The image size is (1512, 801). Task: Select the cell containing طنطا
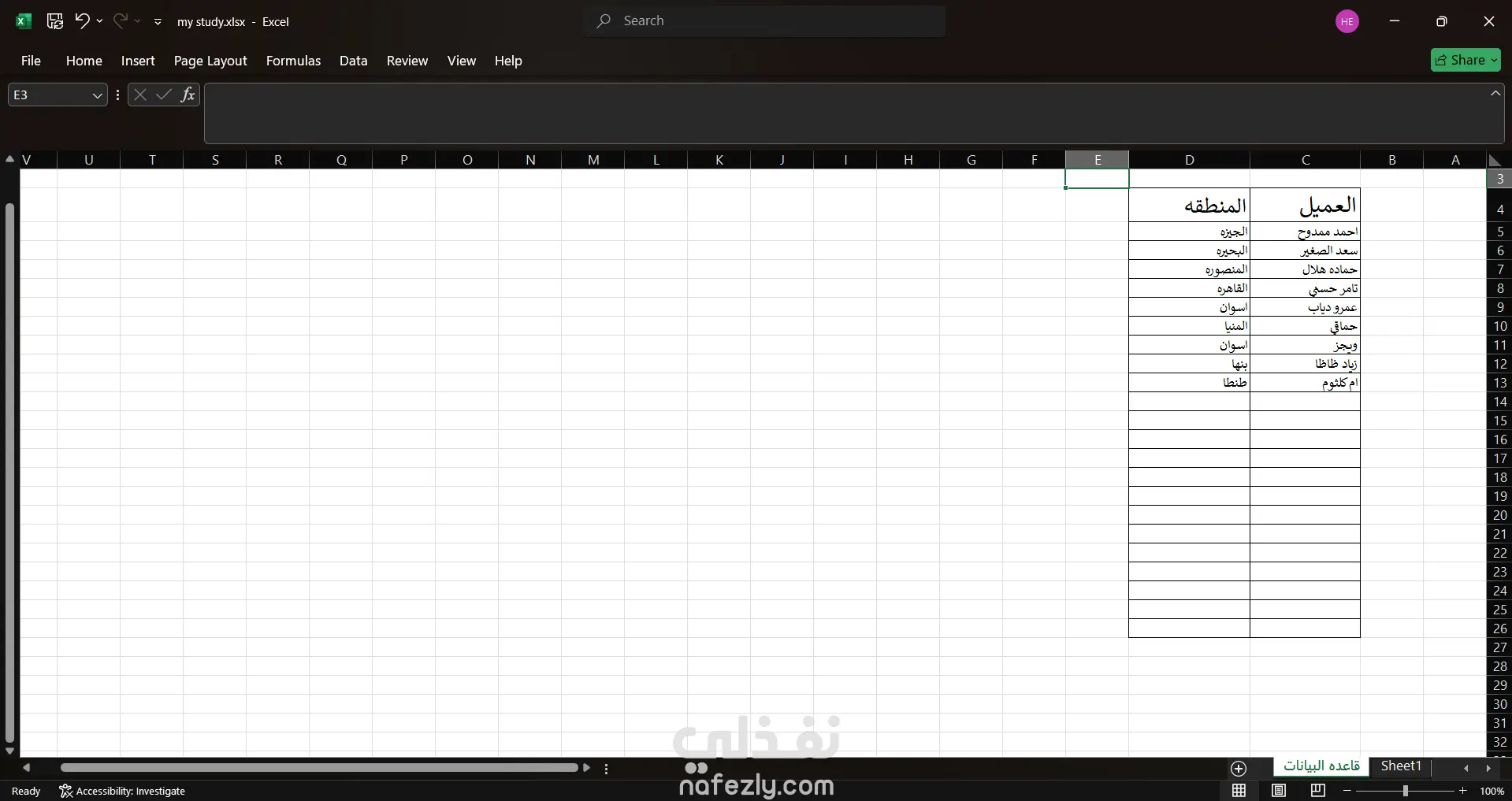point(1189,383)
